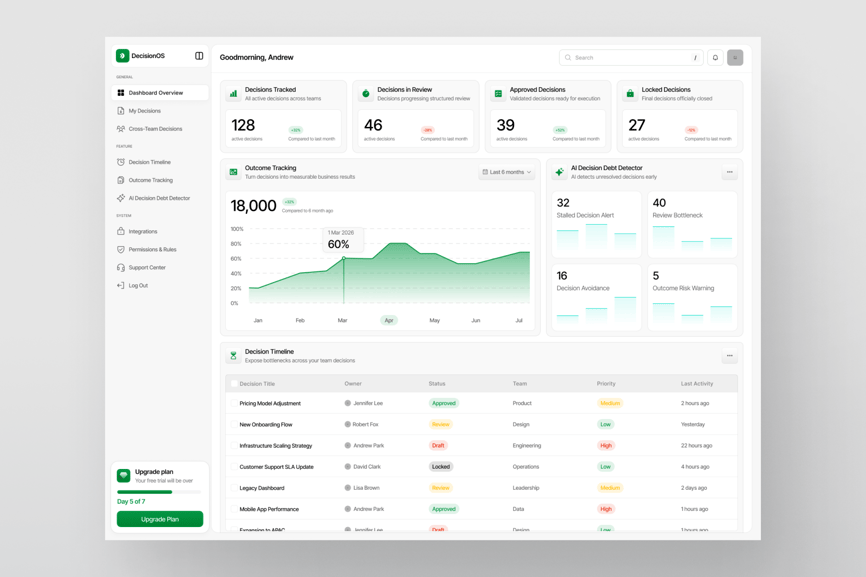The height and width of the screenshot is (577, 866).
Task: Open Permissions & Rules in sidebar
Action: pos(152,250)
